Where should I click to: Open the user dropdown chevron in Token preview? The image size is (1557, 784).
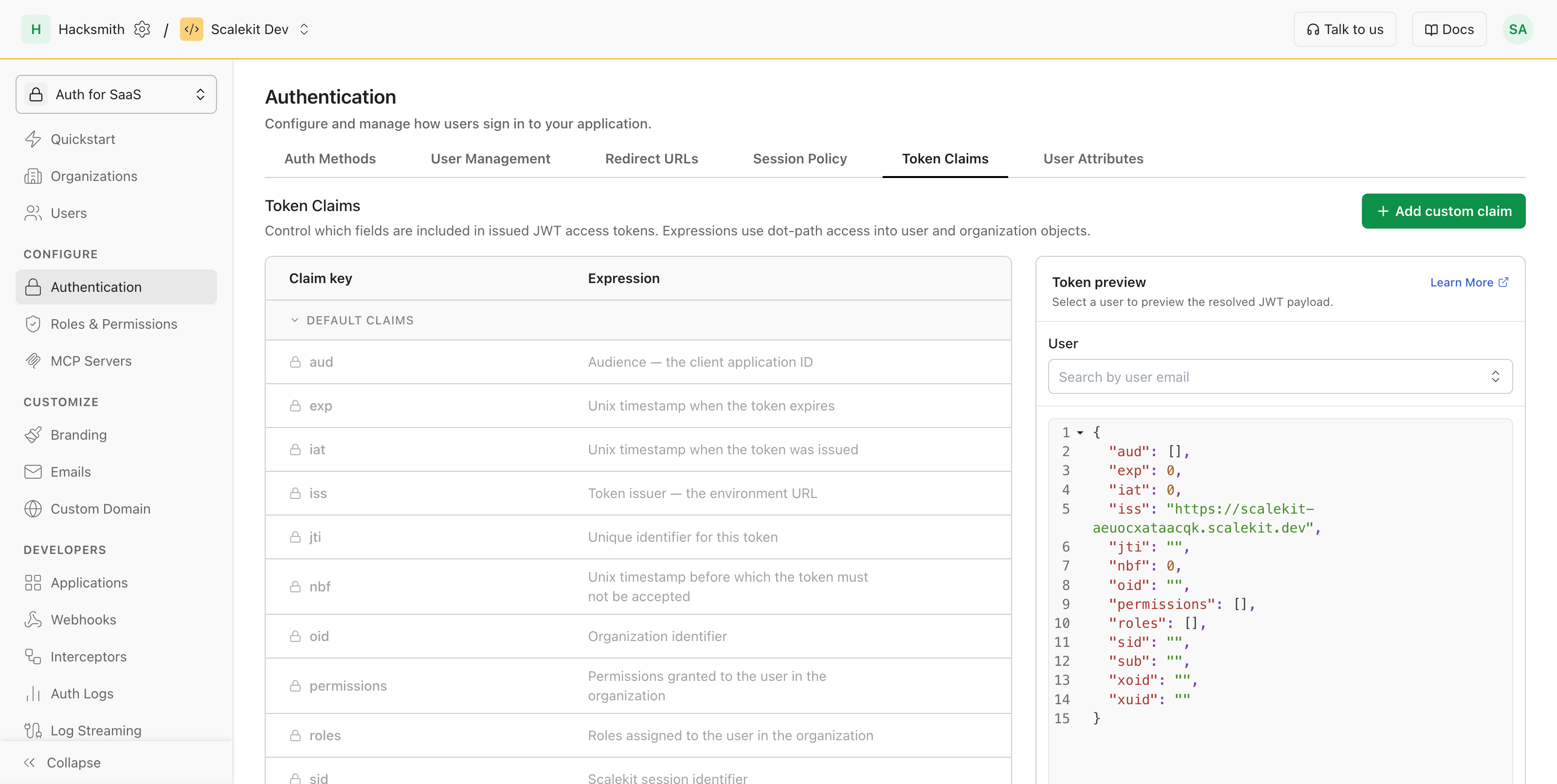pyautogui.click(x=1495, y=377)
